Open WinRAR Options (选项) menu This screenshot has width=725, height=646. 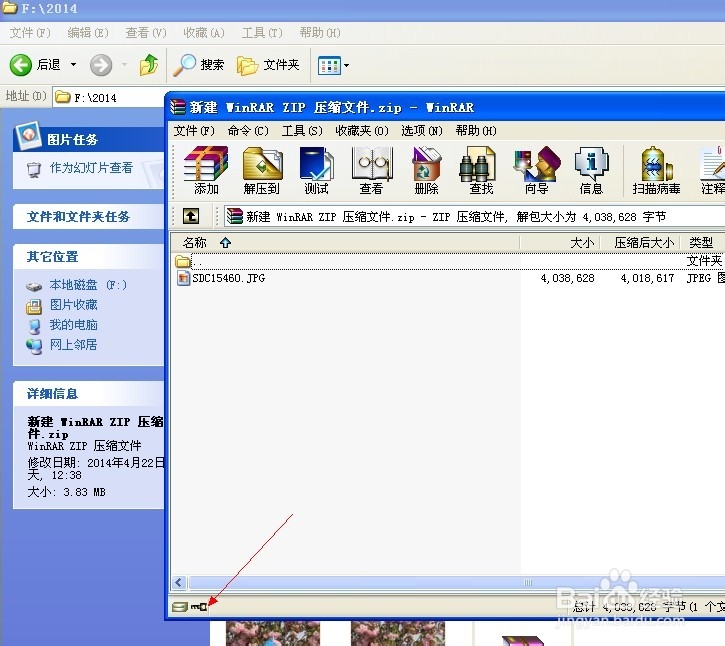tap(422, 131)
